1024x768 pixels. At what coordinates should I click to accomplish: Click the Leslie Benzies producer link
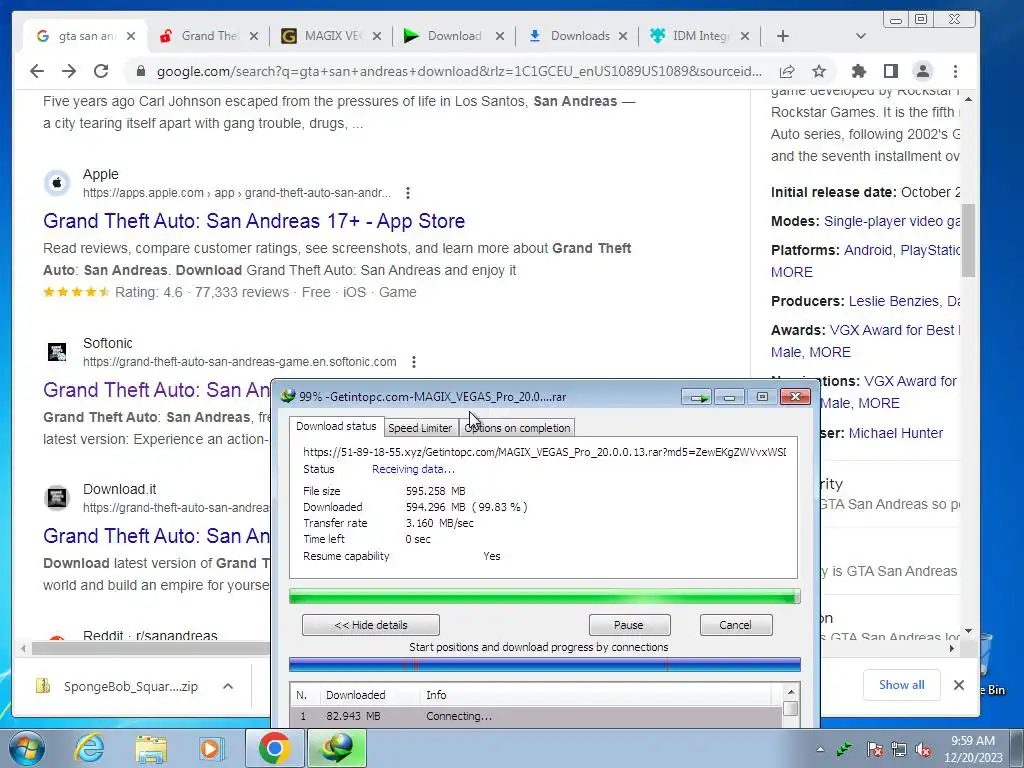pyautogui.click(x=893, y=301)
